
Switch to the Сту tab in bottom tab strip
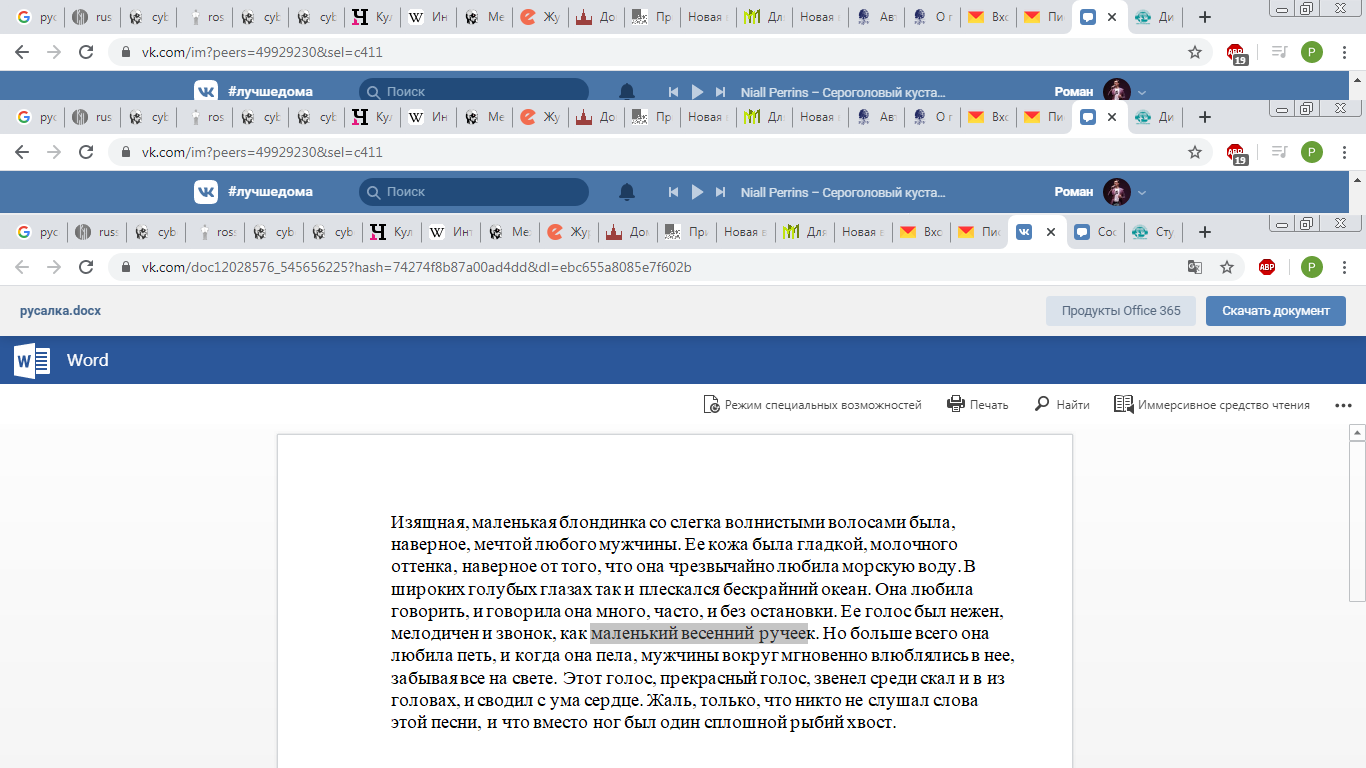pos(1154,232)
